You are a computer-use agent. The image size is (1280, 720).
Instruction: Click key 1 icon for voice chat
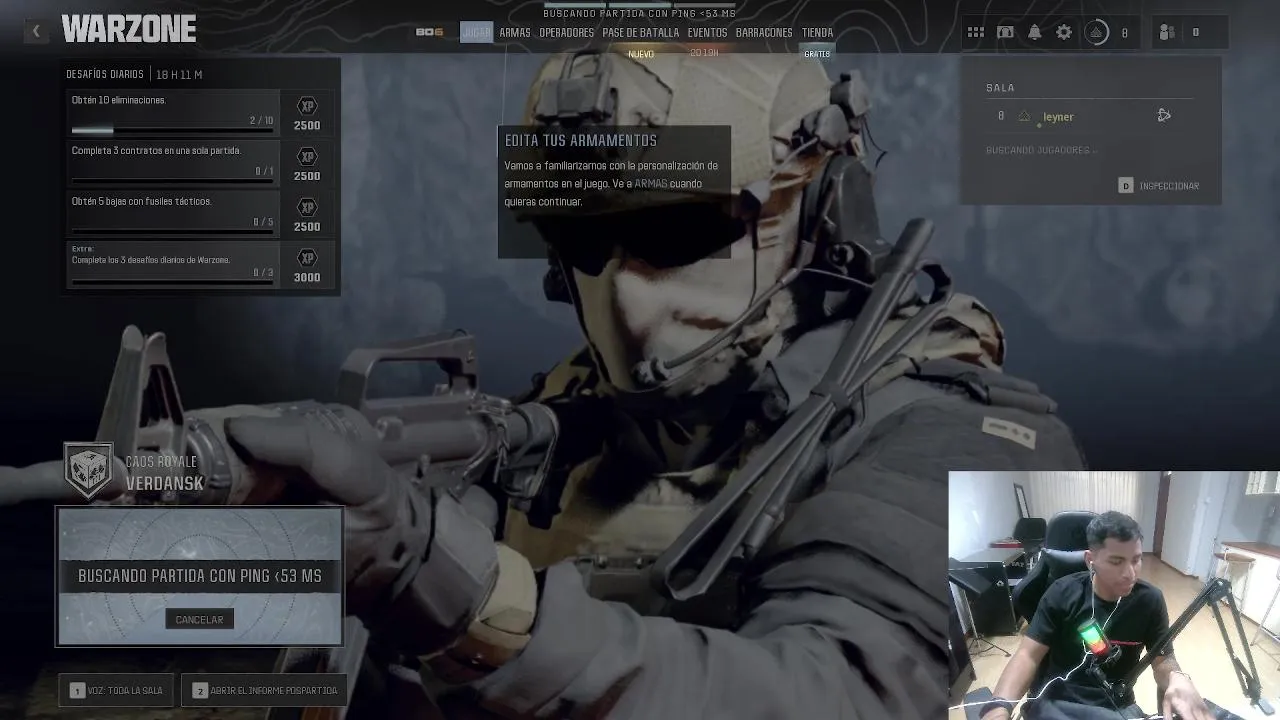coord(77,690)
